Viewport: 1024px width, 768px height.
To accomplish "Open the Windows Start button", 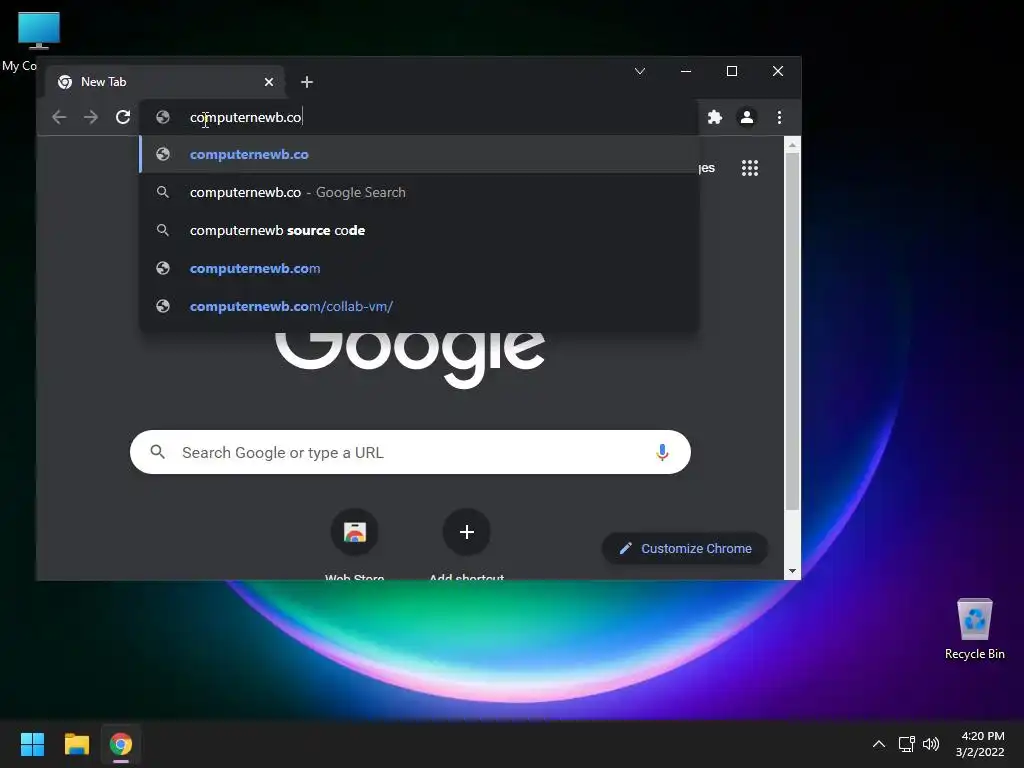I will pos(32,744).
